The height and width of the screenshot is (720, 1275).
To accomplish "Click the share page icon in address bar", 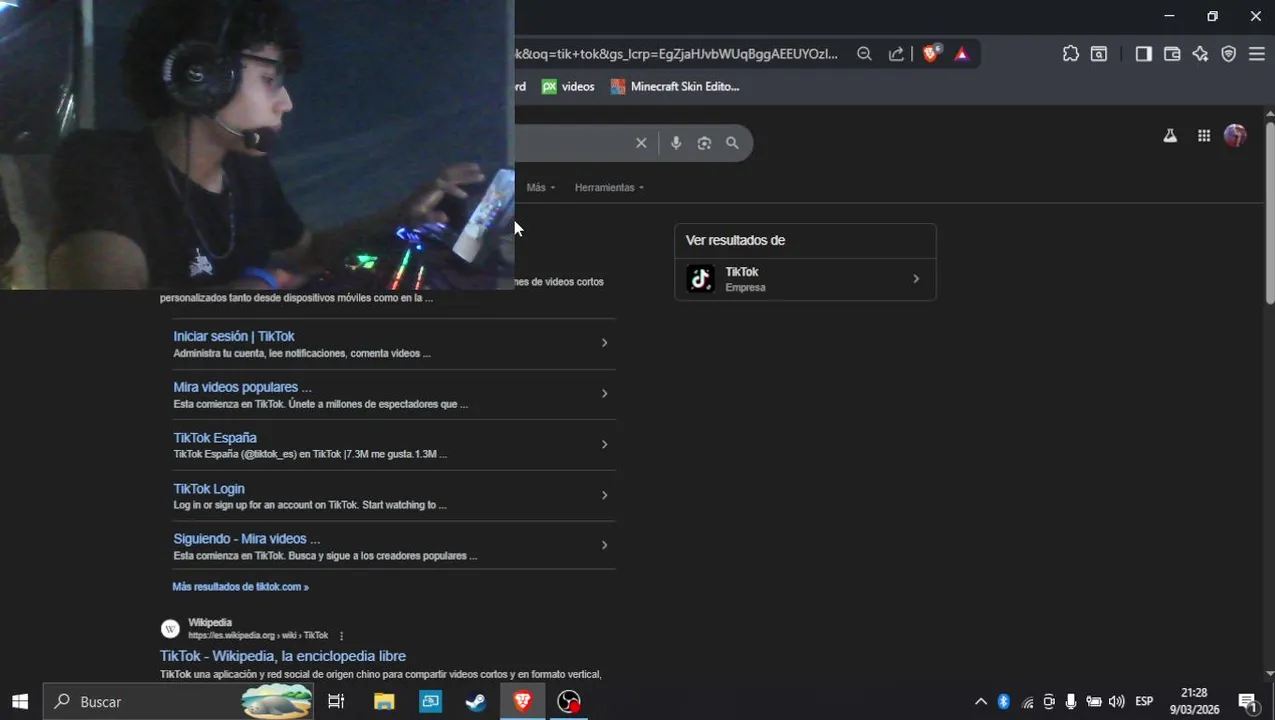I will (x=896, y=54).
